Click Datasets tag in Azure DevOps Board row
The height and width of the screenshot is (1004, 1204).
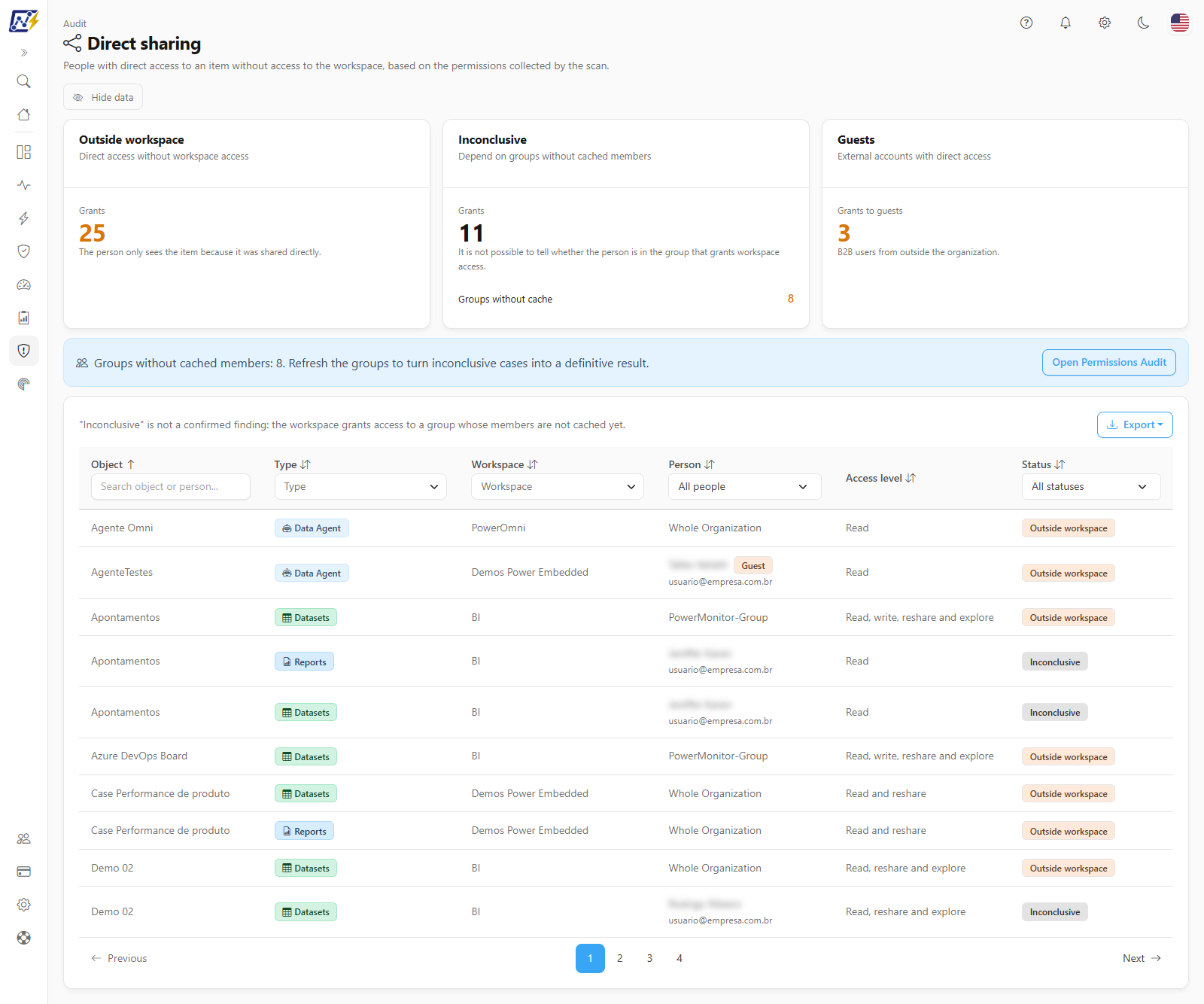click(x=306, y=756)
